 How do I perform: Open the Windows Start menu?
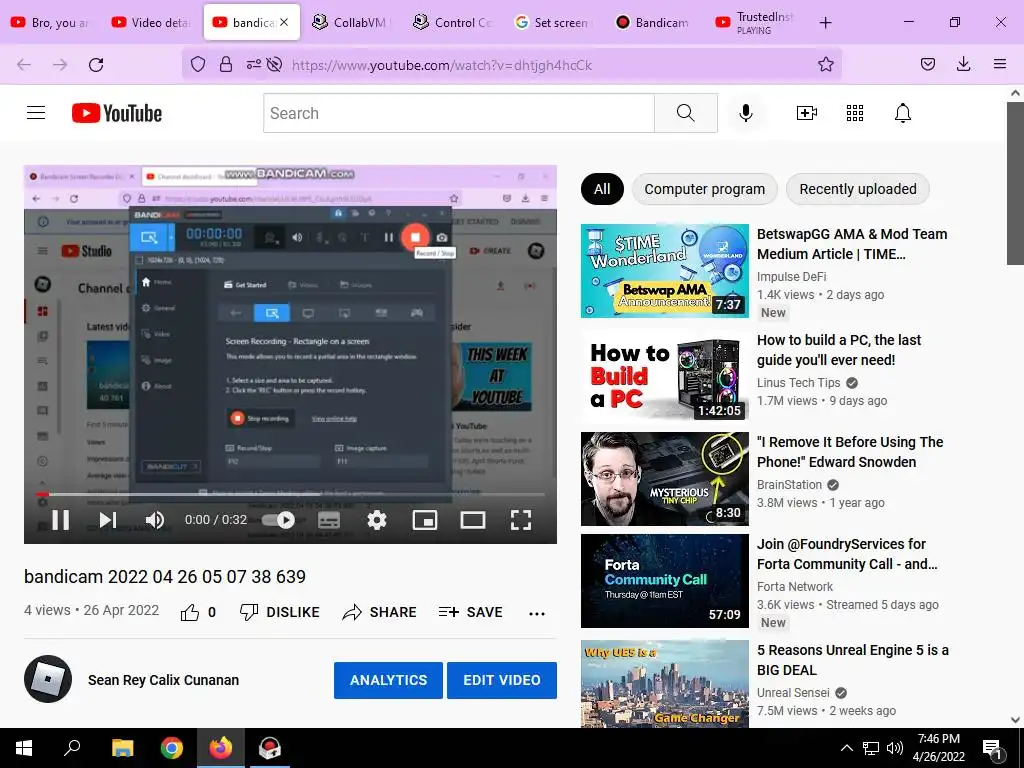[24, 748]
